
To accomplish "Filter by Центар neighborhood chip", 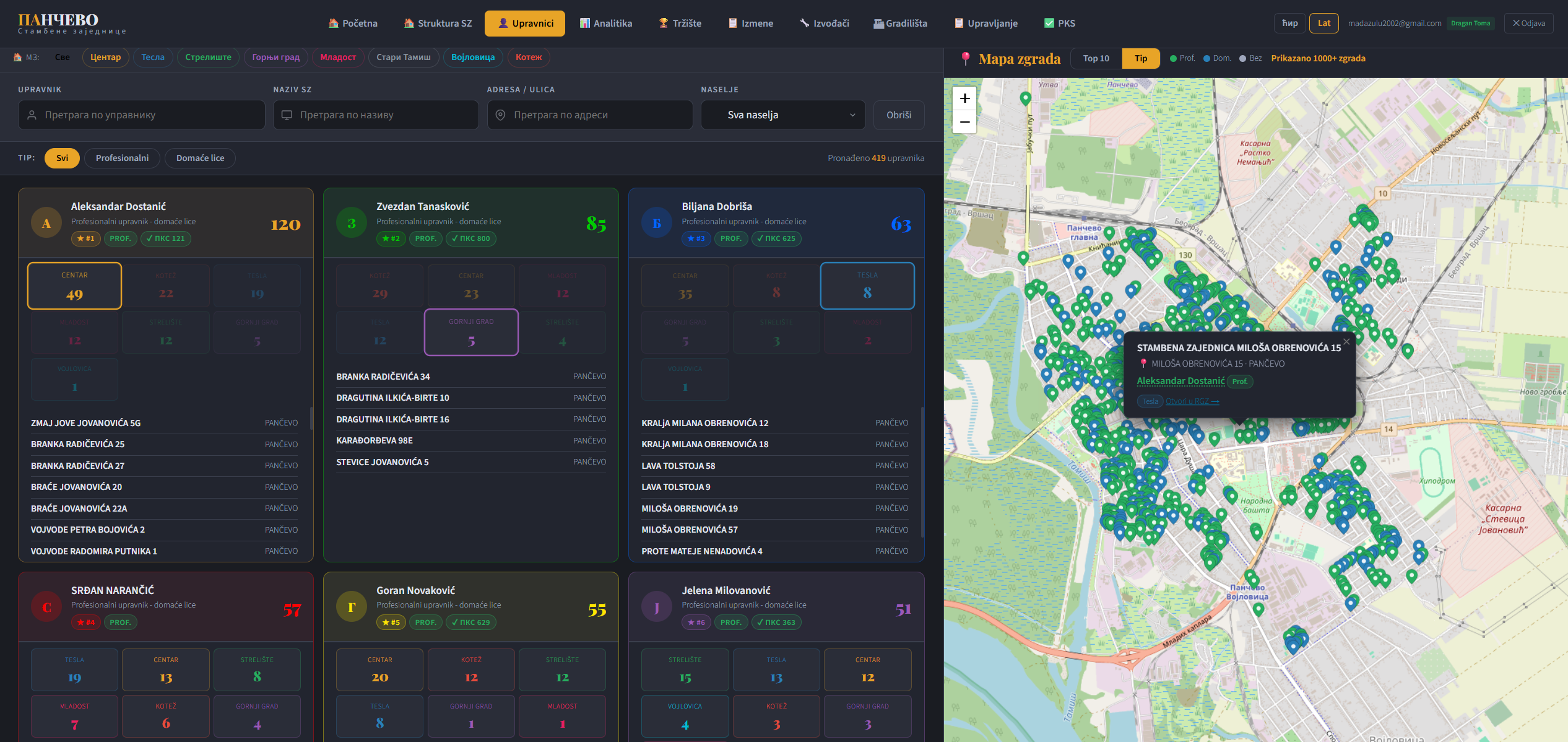I will pos(105,58).
